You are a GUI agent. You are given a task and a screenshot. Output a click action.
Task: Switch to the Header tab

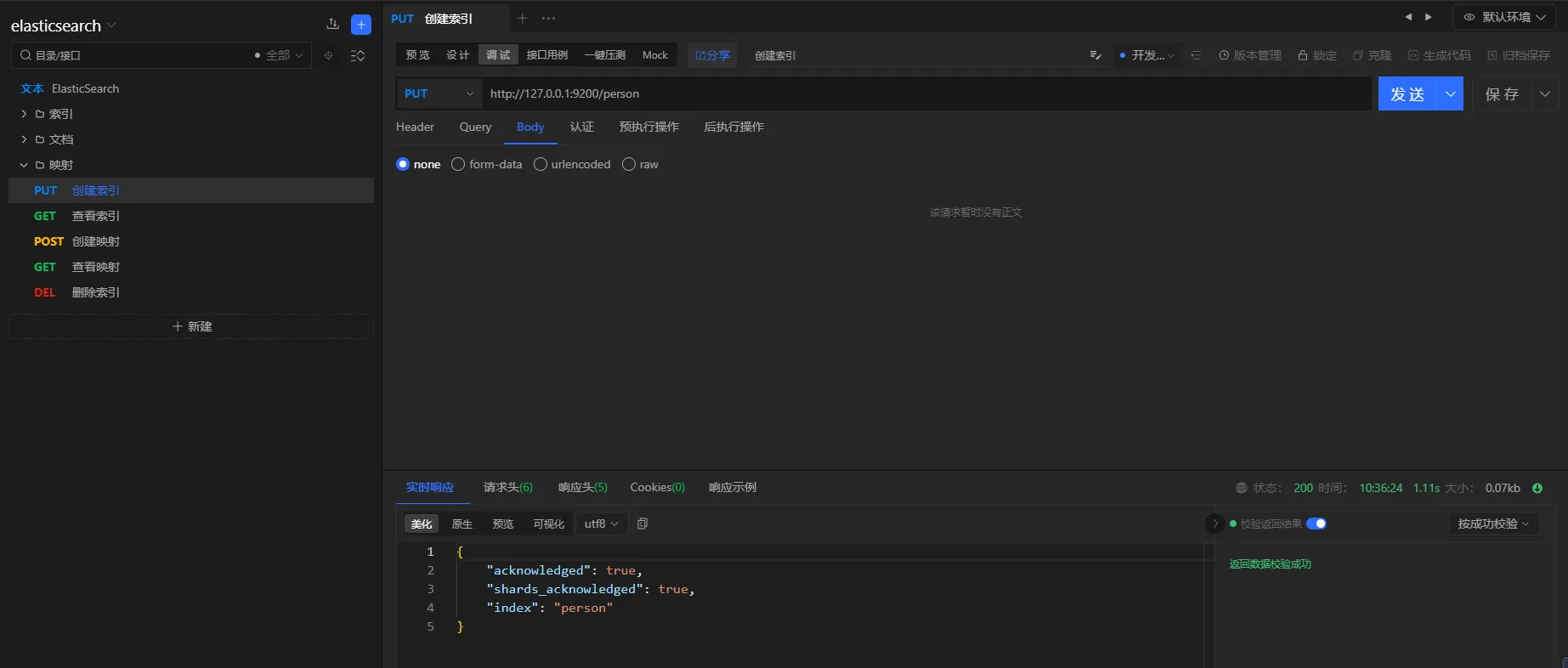tap(415, 127)
